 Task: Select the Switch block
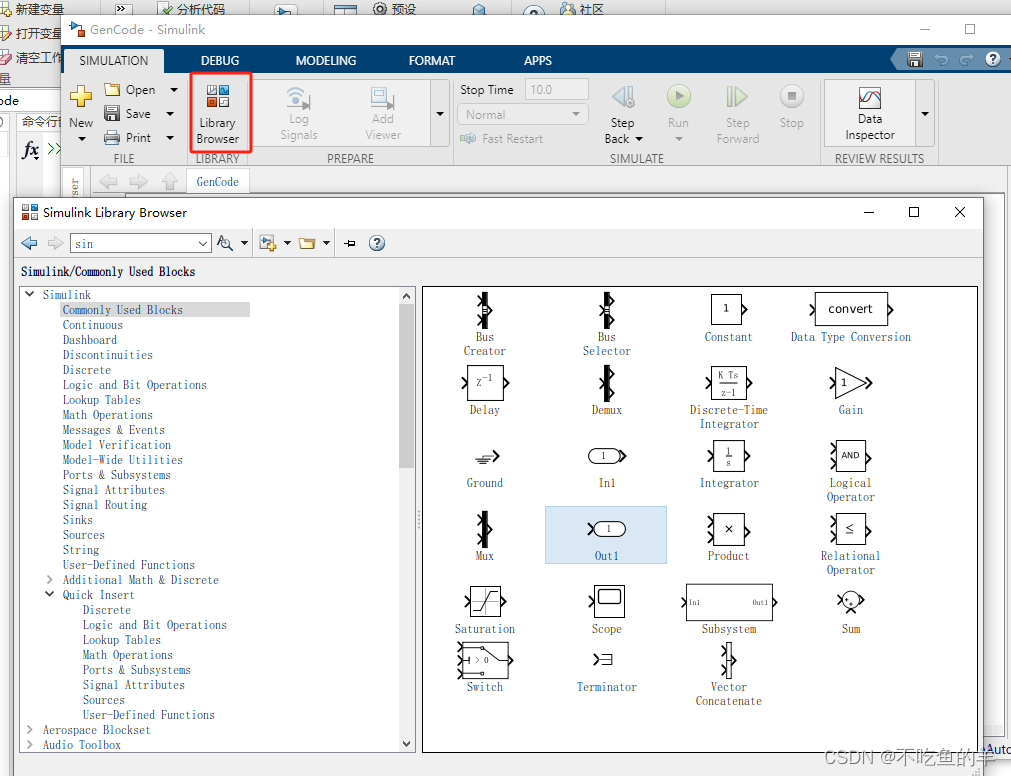click(485, 667)
